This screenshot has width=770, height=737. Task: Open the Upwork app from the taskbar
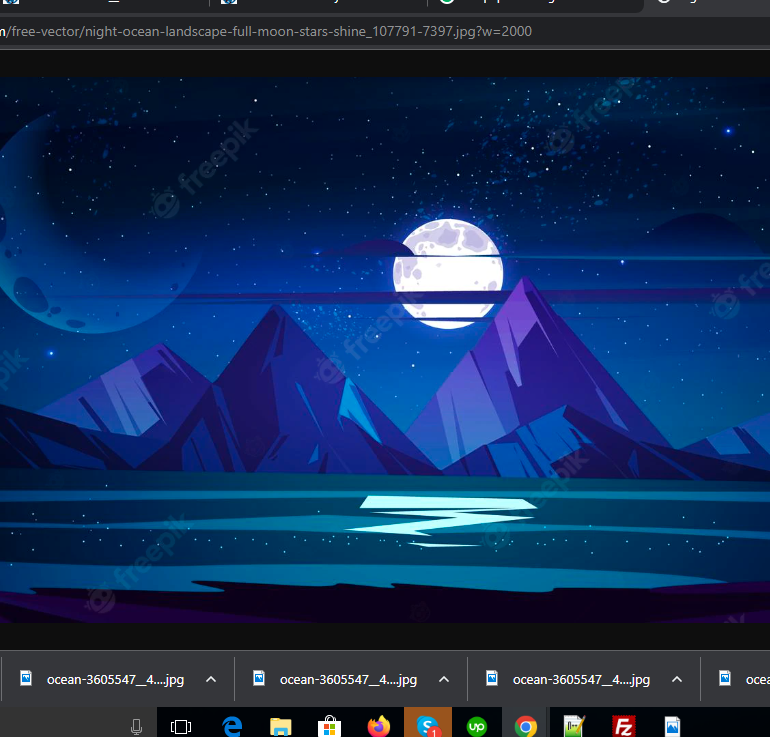tap(477, 727)
